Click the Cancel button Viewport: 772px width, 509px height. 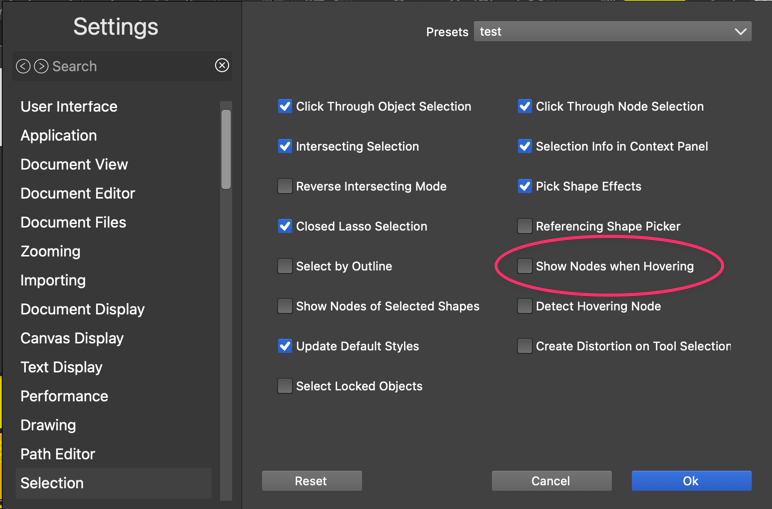coord(551,481)
